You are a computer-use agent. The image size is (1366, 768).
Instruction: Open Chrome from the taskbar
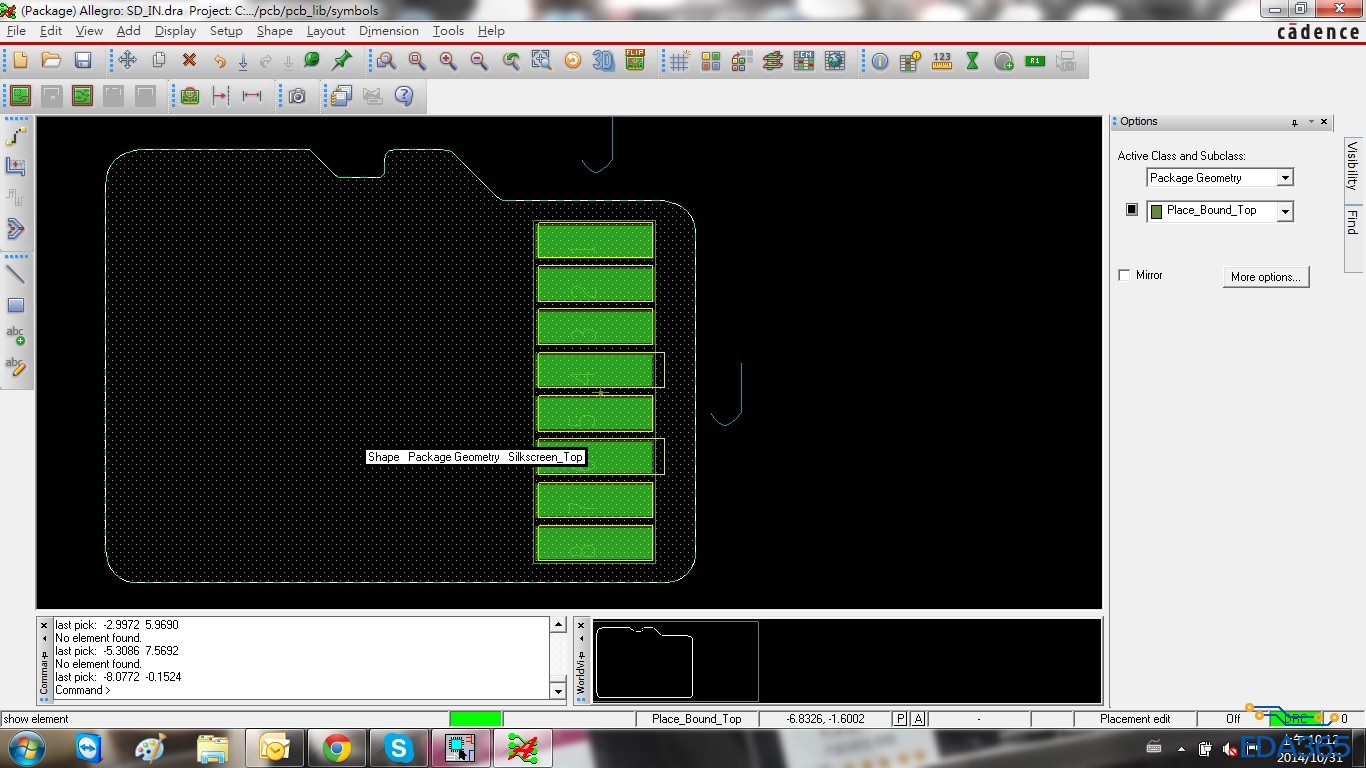click(337, 748)
